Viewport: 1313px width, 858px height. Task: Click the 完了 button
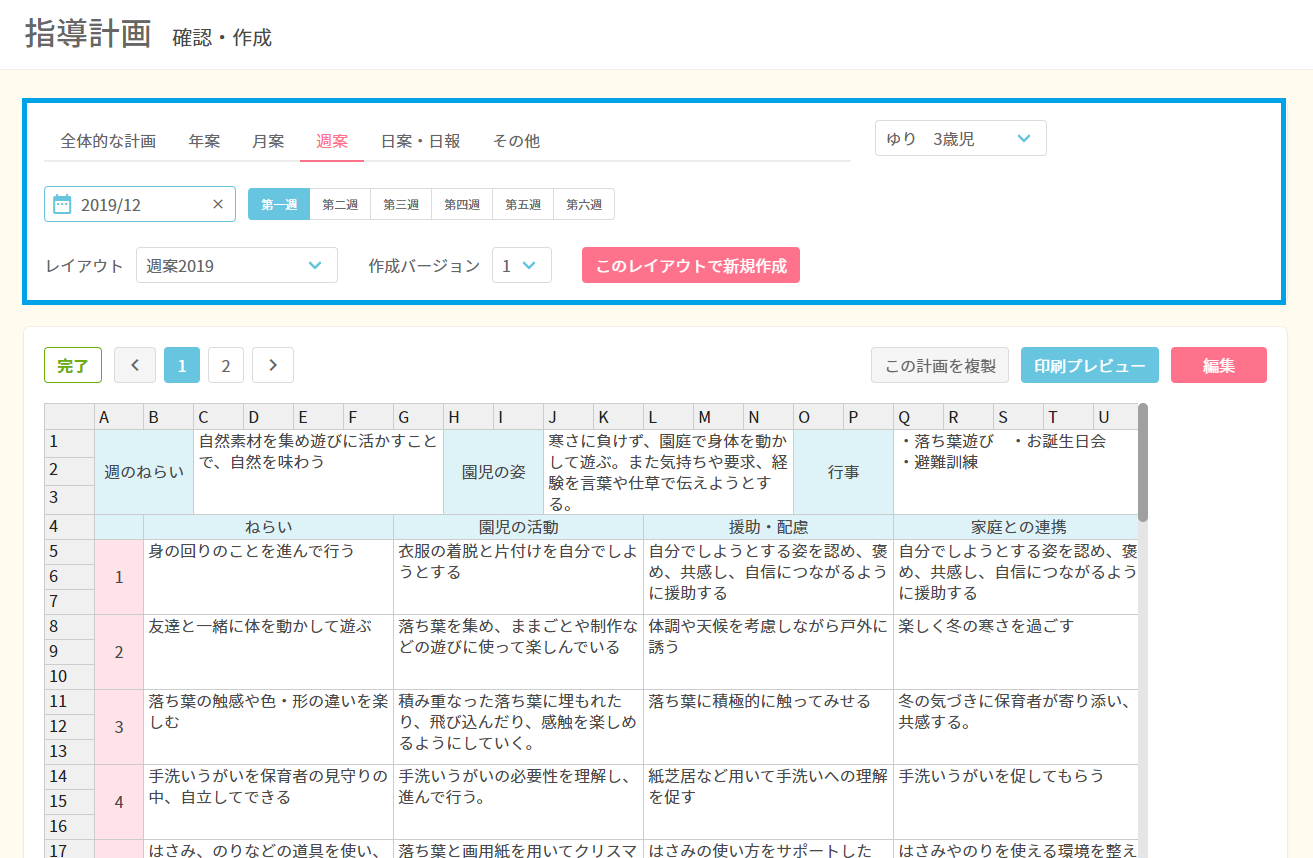(73, 366)
